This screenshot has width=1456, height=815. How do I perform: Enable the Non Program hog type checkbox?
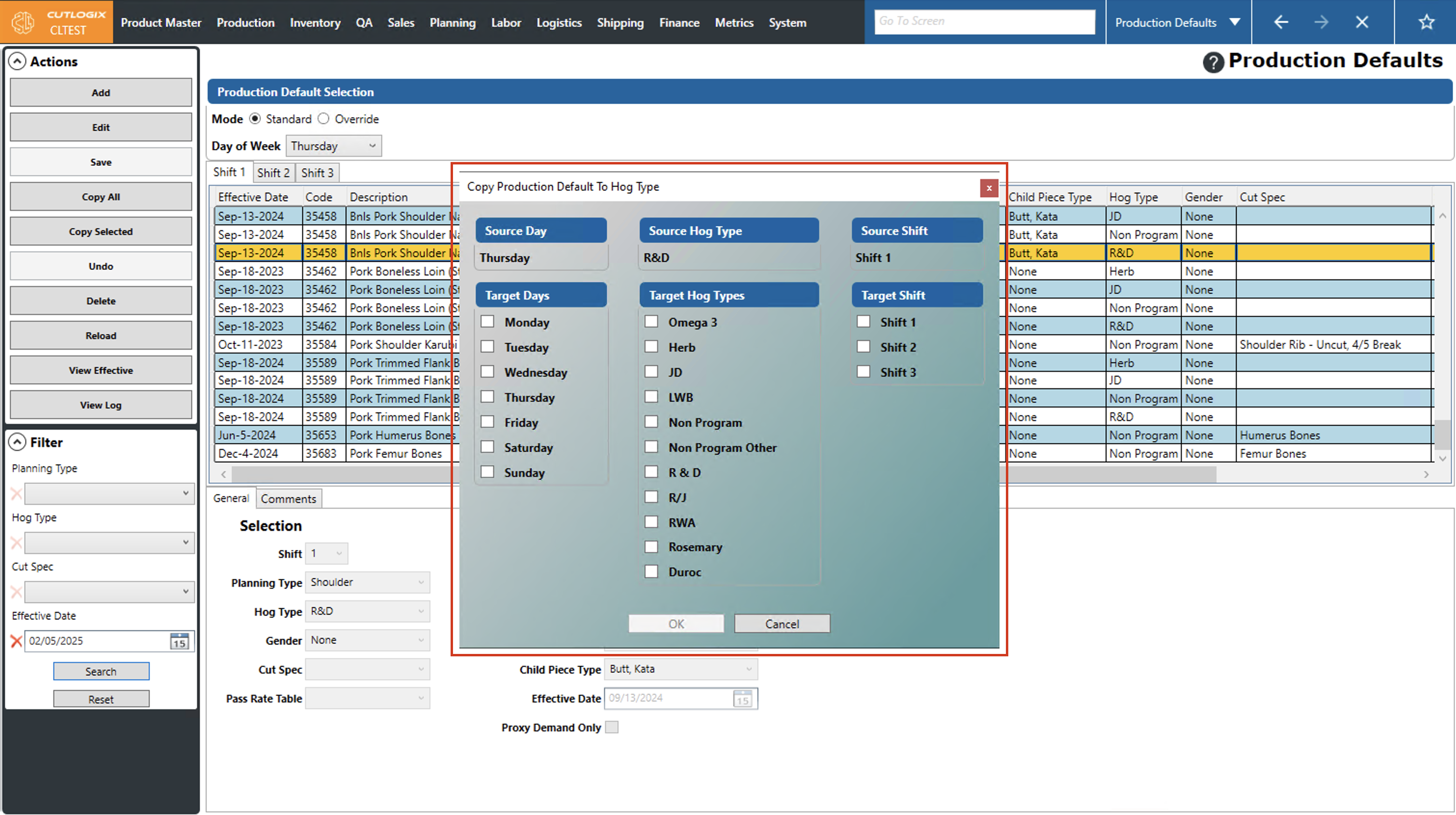tap(651, 421)
